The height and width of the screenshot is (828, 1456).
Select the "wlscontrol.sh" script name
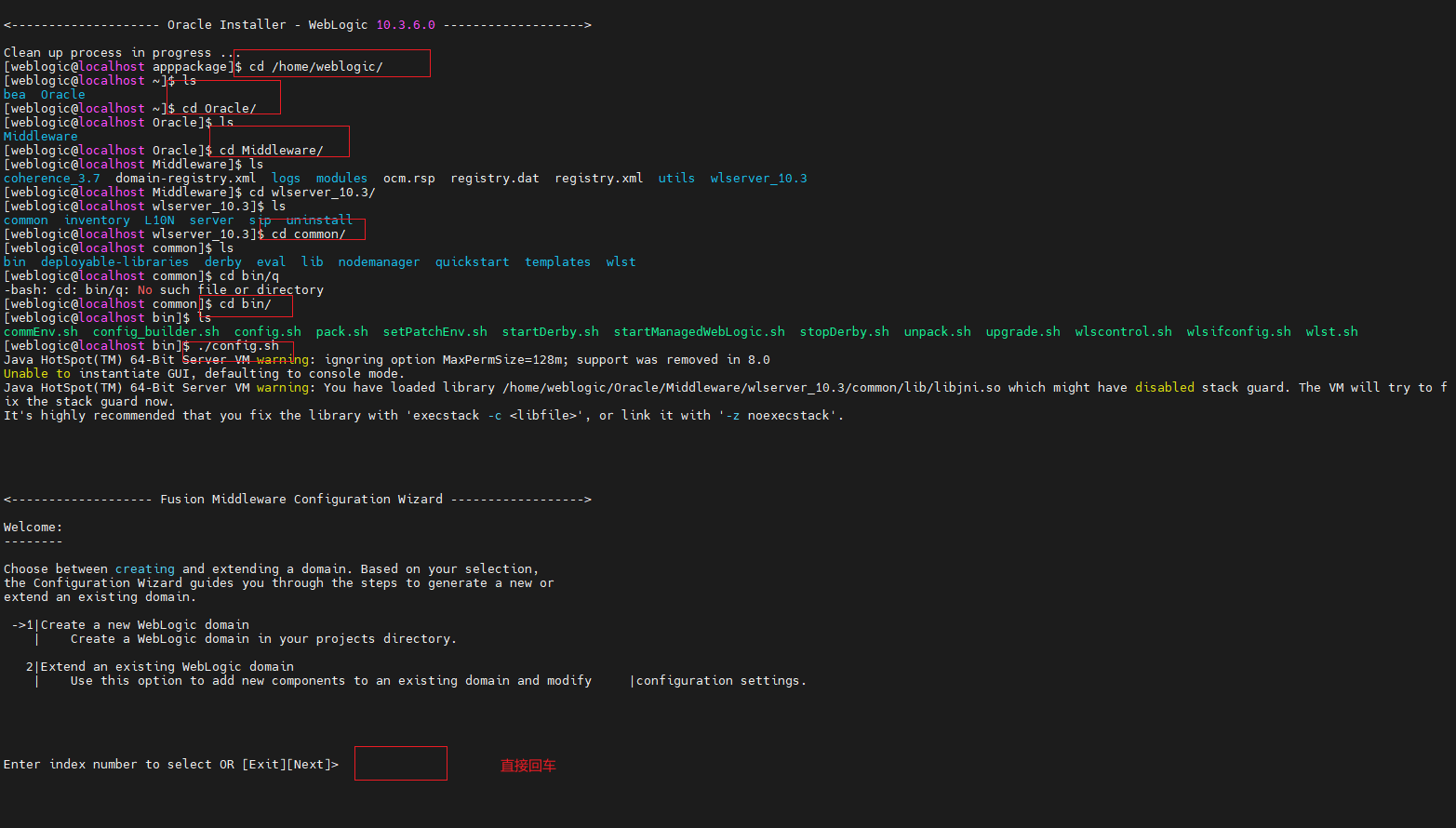coord(1124,332)
